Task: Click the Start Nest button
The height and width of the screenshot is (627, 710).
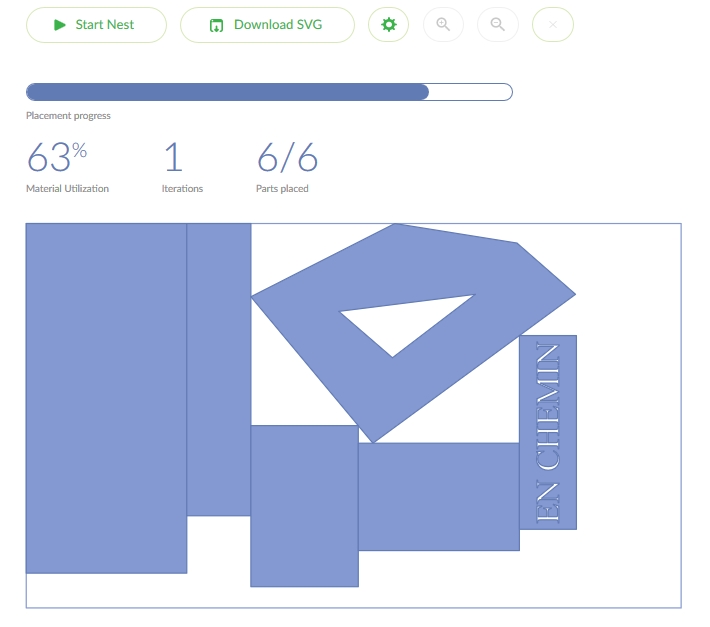Action: click(96, 25)
